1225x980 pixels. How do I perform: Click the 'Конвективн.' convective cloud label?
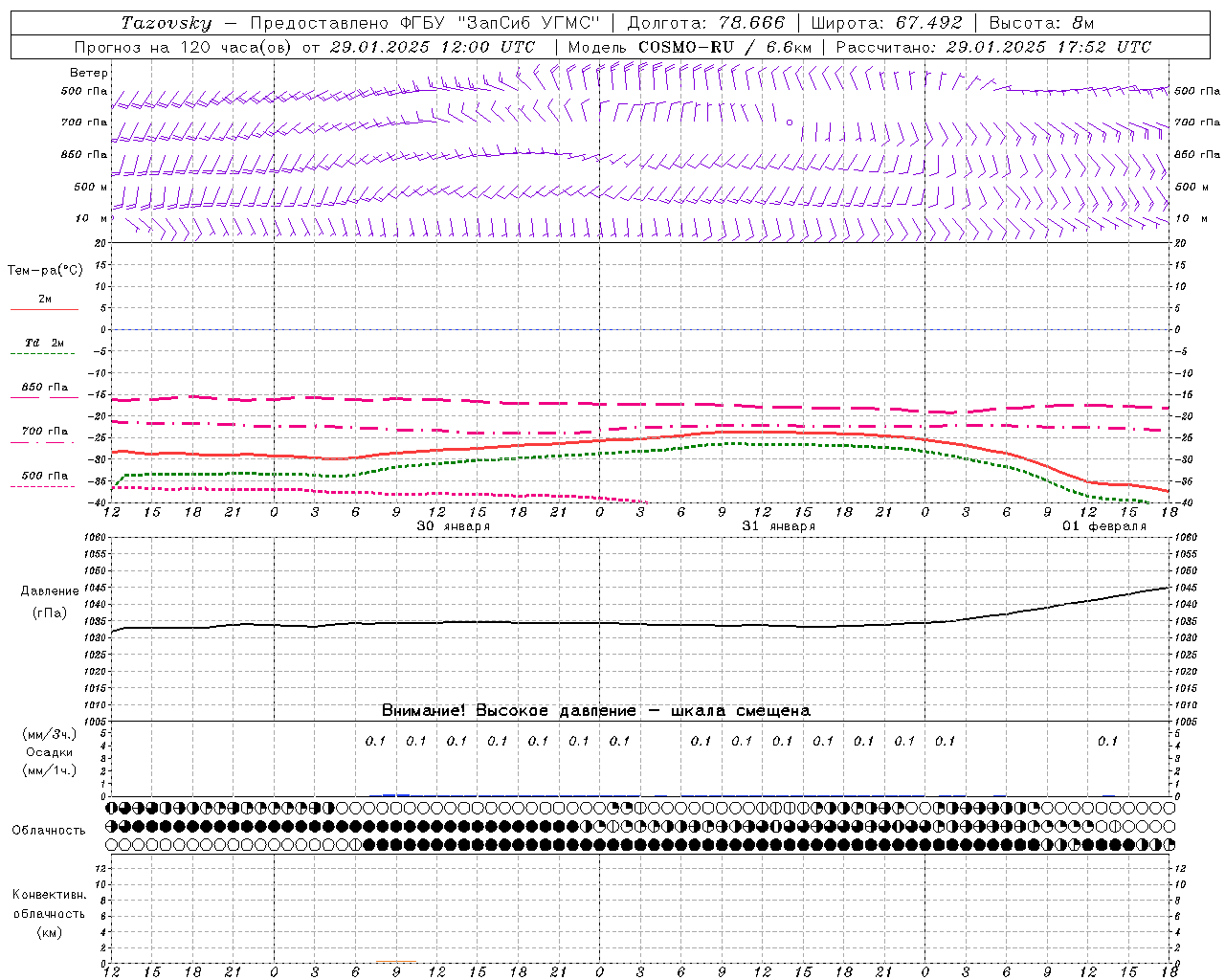coord(49,895)
